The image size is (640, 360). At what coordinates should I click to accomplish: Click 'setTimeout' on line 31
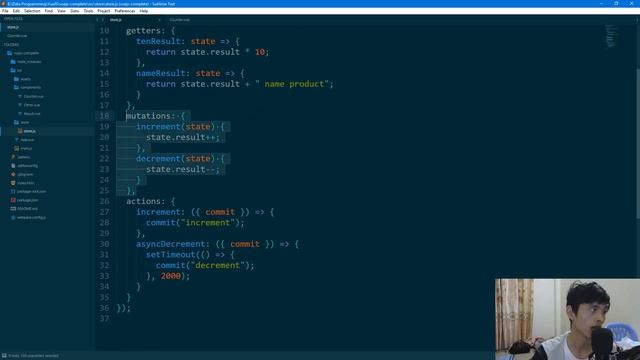171,255
